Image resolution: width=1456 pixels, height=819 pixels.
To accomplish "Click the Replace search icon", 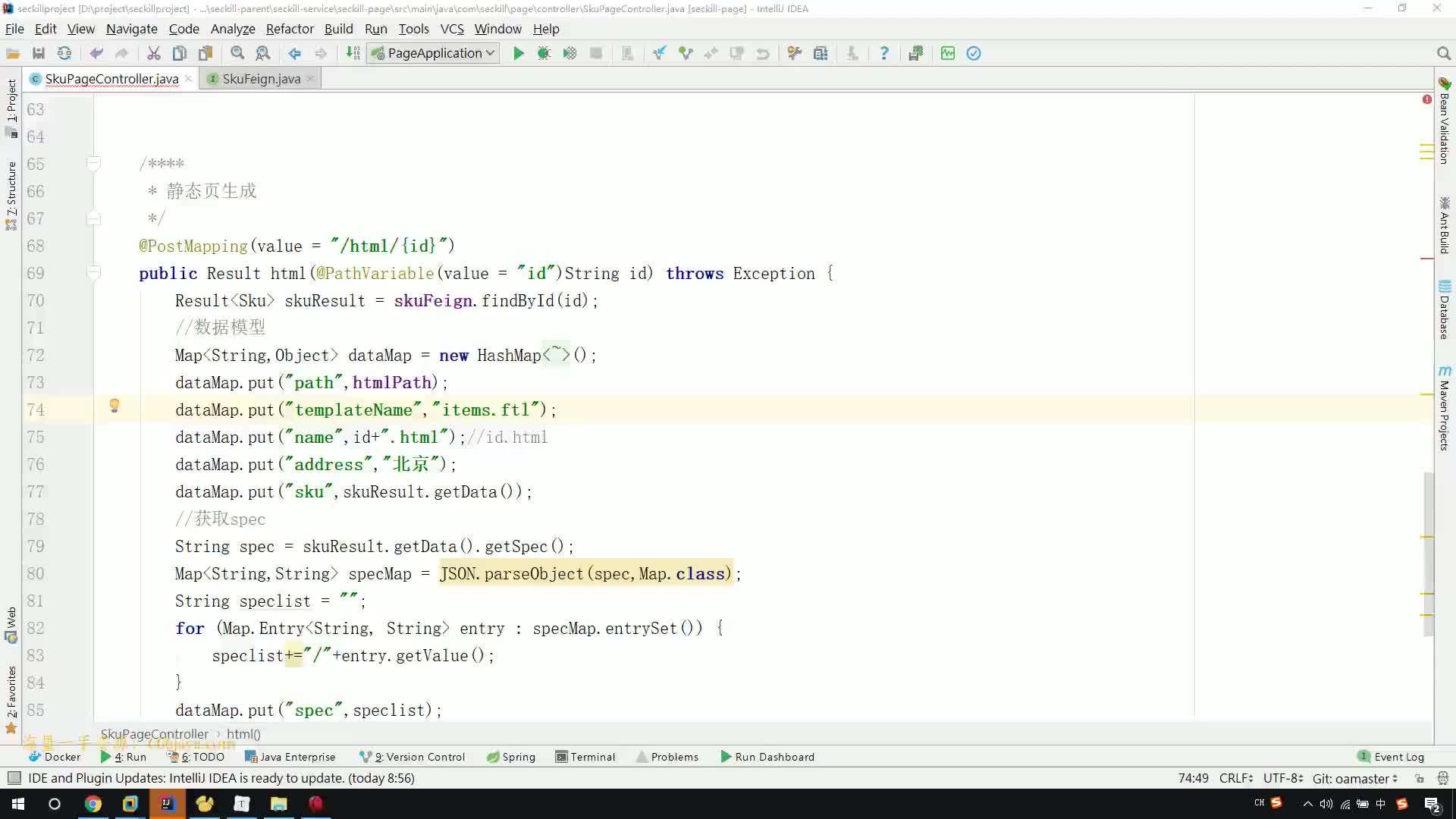I will pyautogui.click(x=263, y=53).
